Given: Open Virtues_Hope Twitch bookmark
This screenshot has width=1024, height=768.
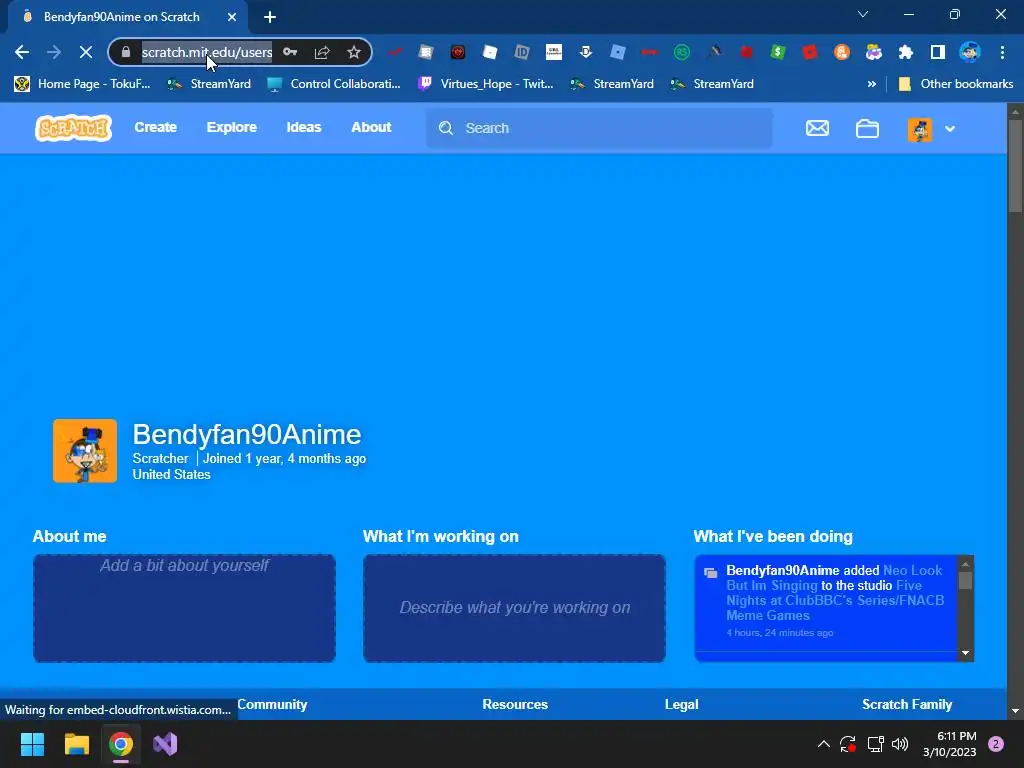Looking at the screenshot, I should (x=486, y=84).
